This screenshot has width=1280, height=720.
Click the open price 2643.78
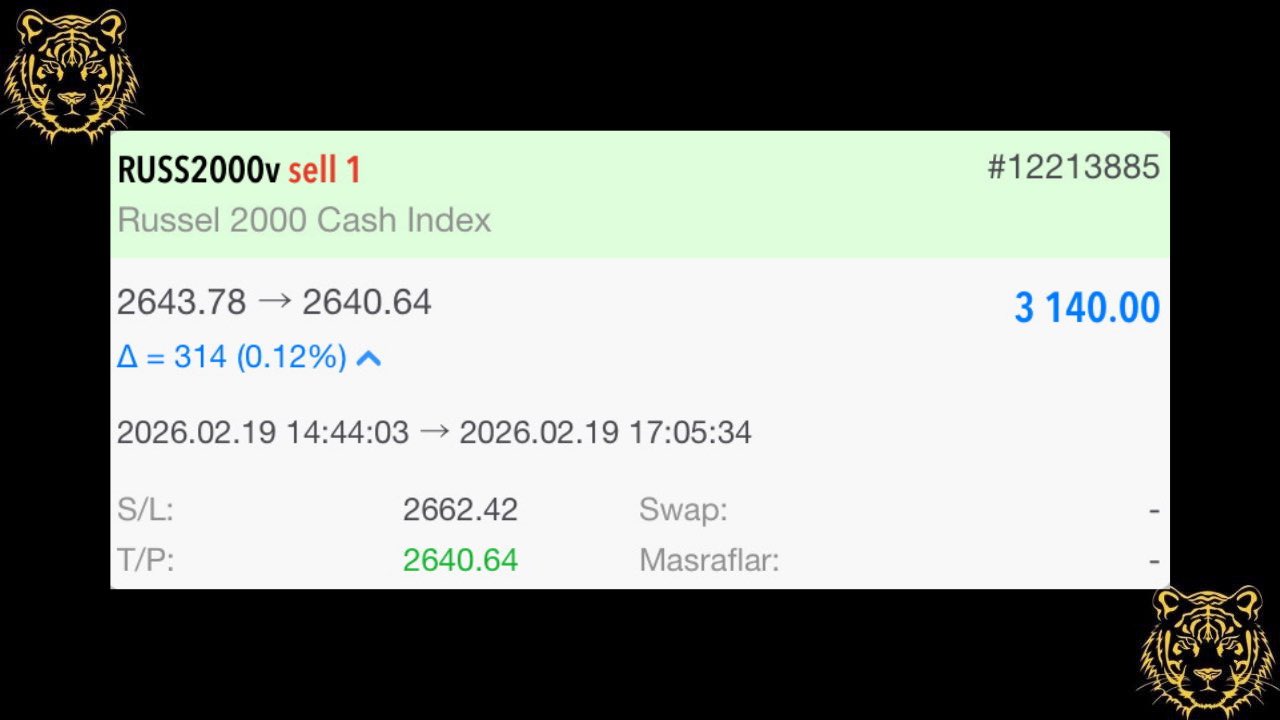181,302
